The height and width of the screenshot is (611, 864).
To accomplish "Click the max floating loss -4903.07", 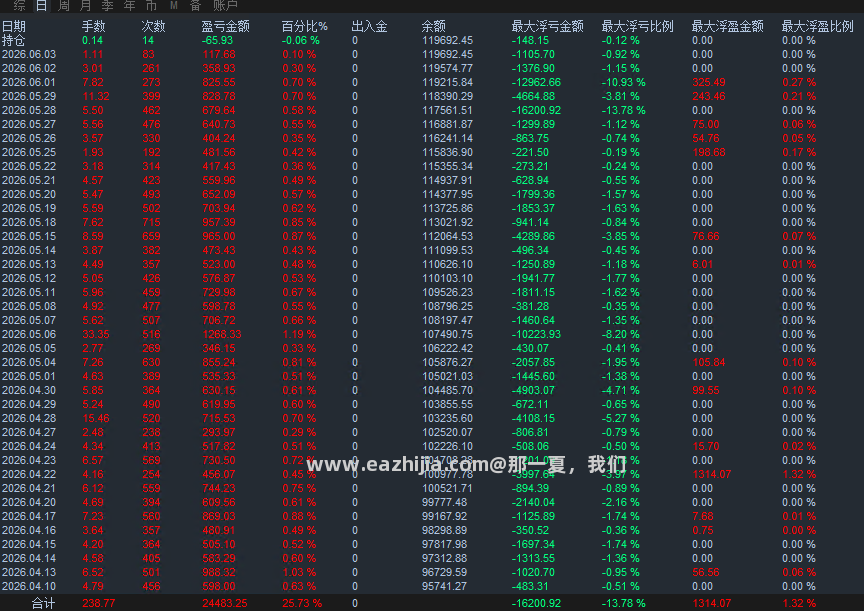I will click(533, 390).
